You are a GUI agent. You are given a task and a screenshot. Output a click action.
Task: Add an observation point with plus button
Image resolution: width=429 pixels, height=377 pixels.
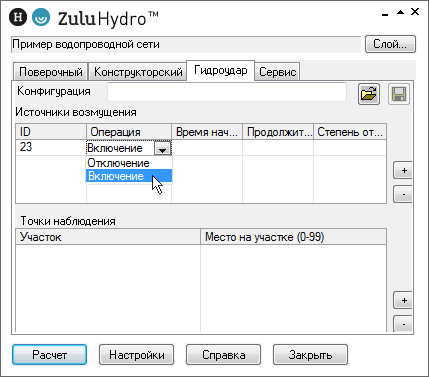404,301
